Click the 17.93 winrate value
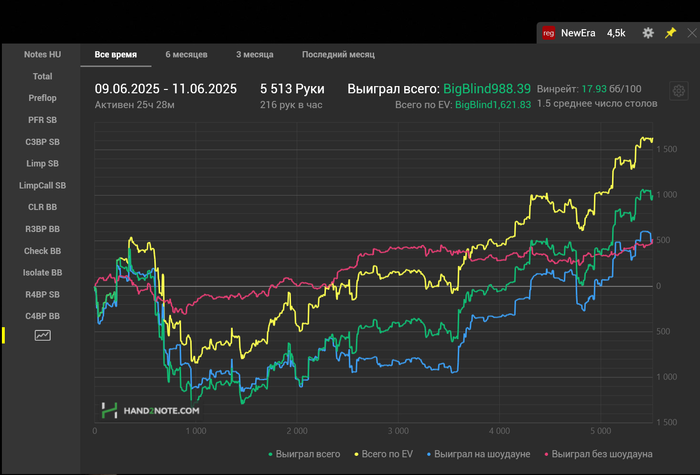The width and height of the screenshot is (700, 475). (x=594, y=89)
